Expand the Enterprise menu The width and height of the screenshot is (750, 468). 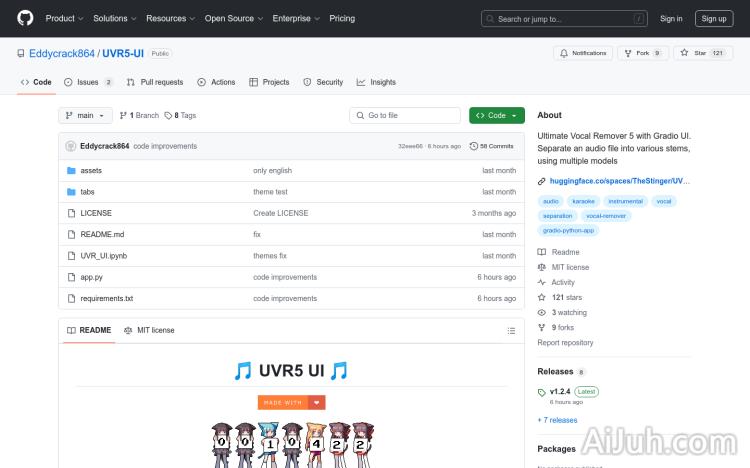point(296,18)
